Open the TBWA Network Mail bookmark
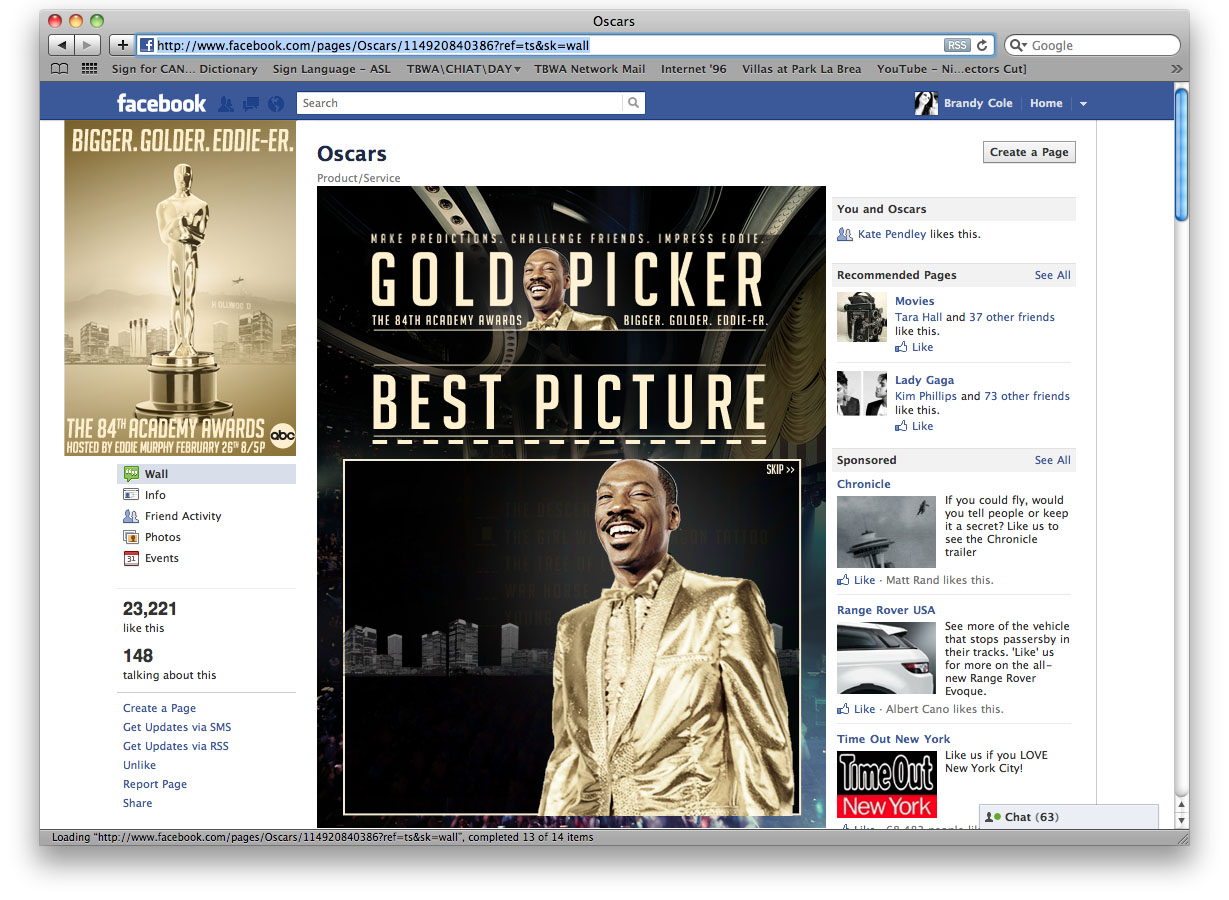 590,69
